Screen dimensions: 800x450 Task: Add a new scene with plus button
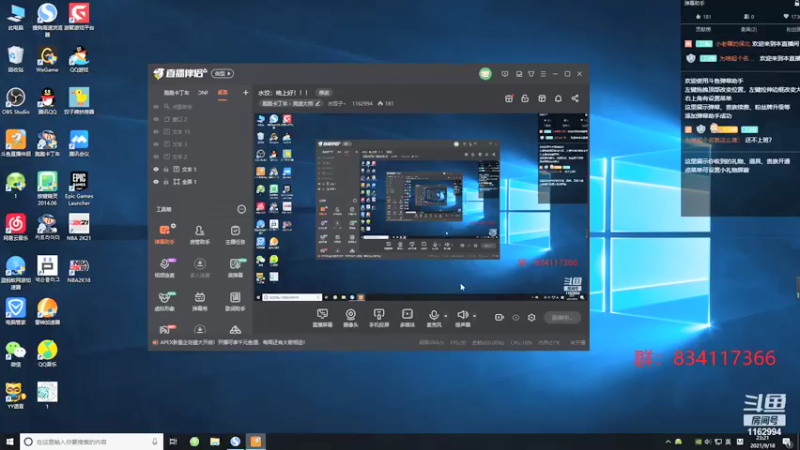point(245,93)
